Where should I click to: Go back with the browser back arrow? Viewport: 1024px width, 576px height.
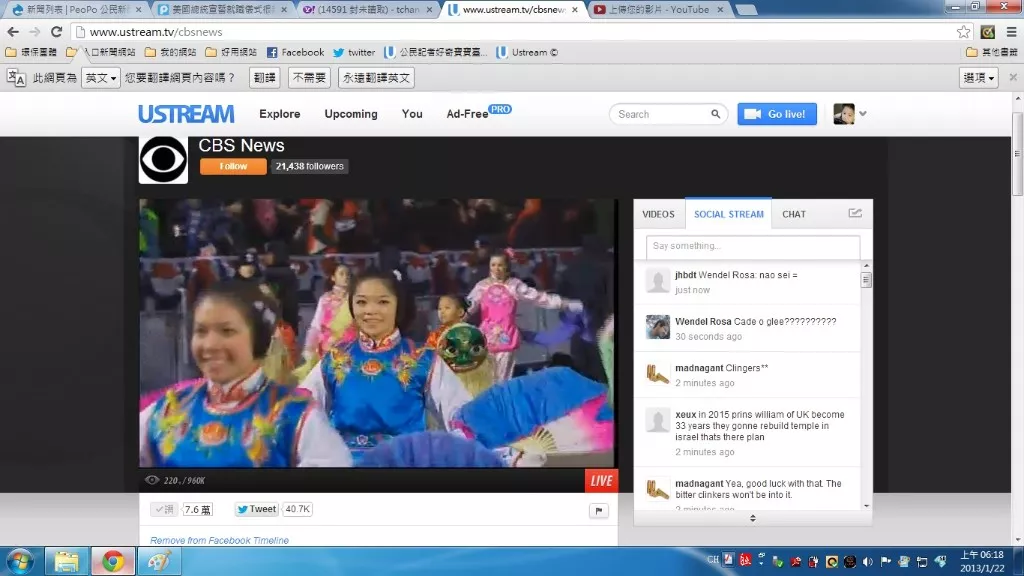coord(13,32)
